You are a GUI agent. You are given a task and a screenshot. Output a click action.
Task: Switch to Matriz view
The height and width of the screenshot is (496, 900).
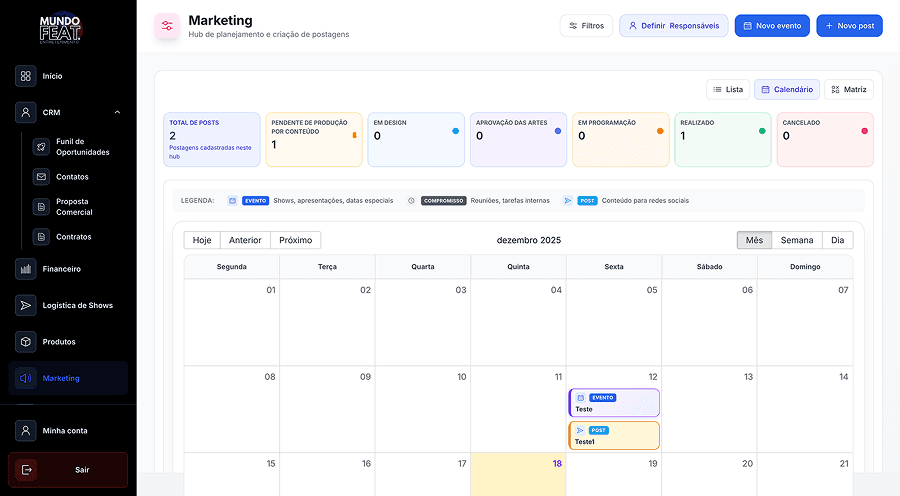849,90
